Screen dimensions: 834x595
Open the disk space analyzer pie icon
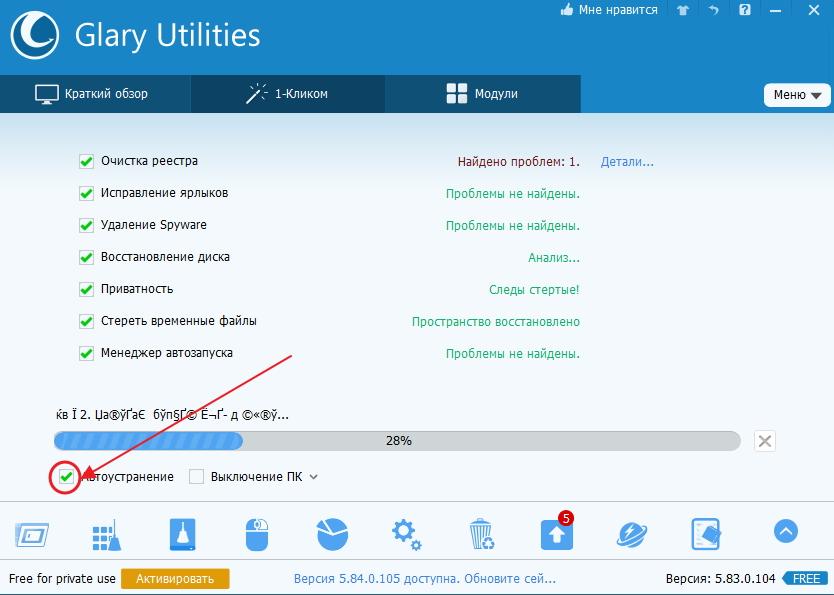tap(332, 534)
